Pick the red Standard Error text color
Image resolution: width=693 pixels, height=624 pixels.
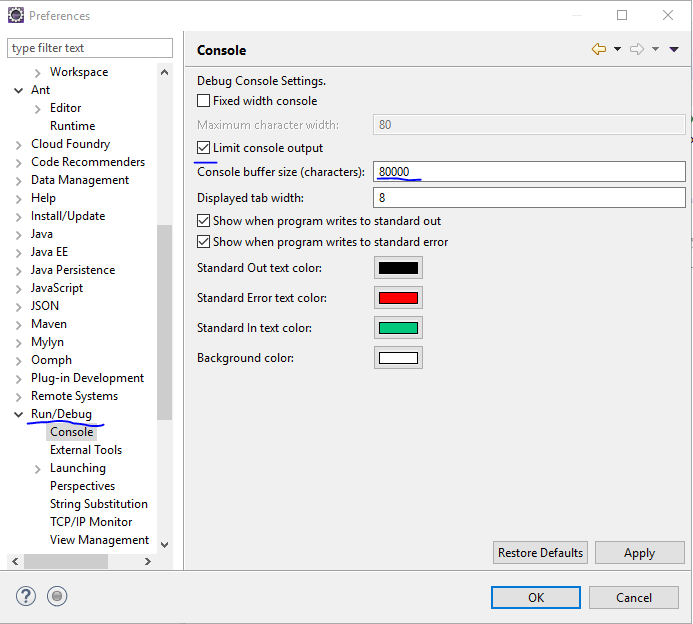pyautogui.click(x=398, y=298)
